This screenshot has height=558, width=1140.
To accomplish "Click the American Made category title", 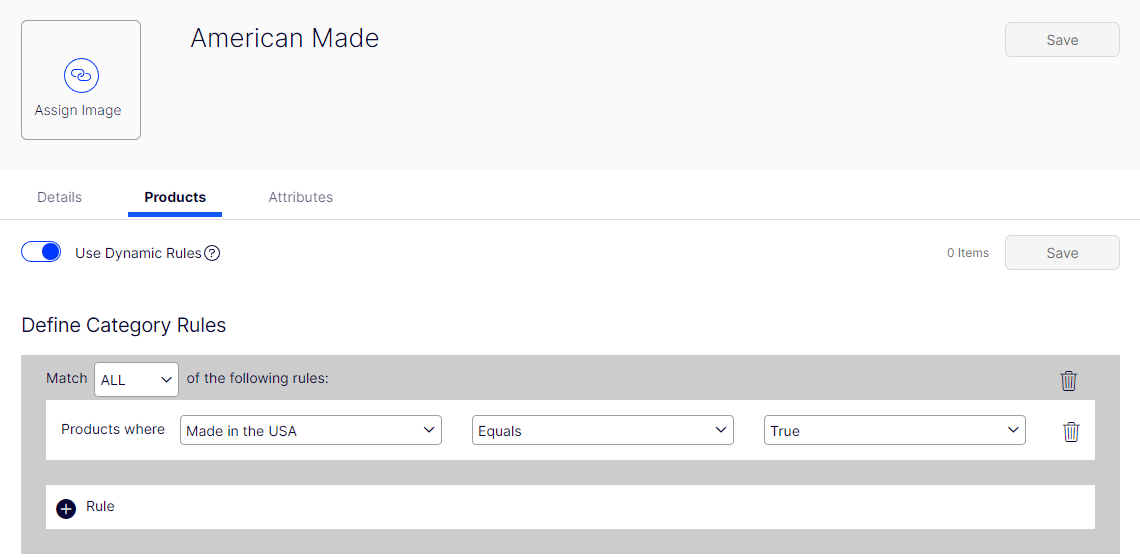I will [x=285, y=39].
